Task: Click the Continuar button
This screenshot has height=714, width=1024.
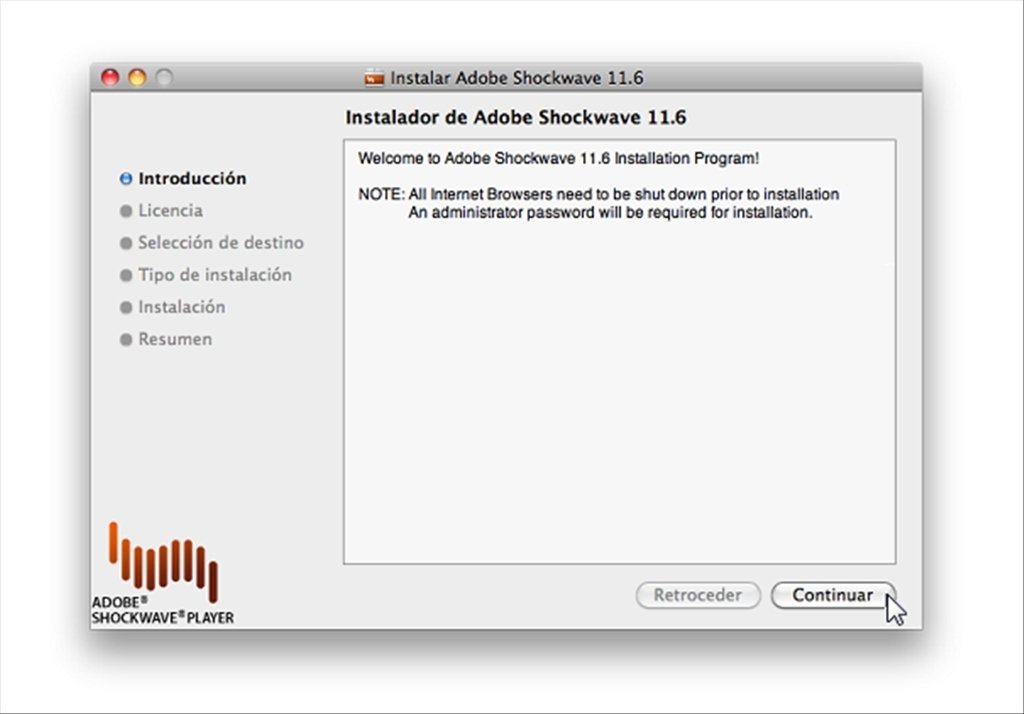Action: [833, 595]
